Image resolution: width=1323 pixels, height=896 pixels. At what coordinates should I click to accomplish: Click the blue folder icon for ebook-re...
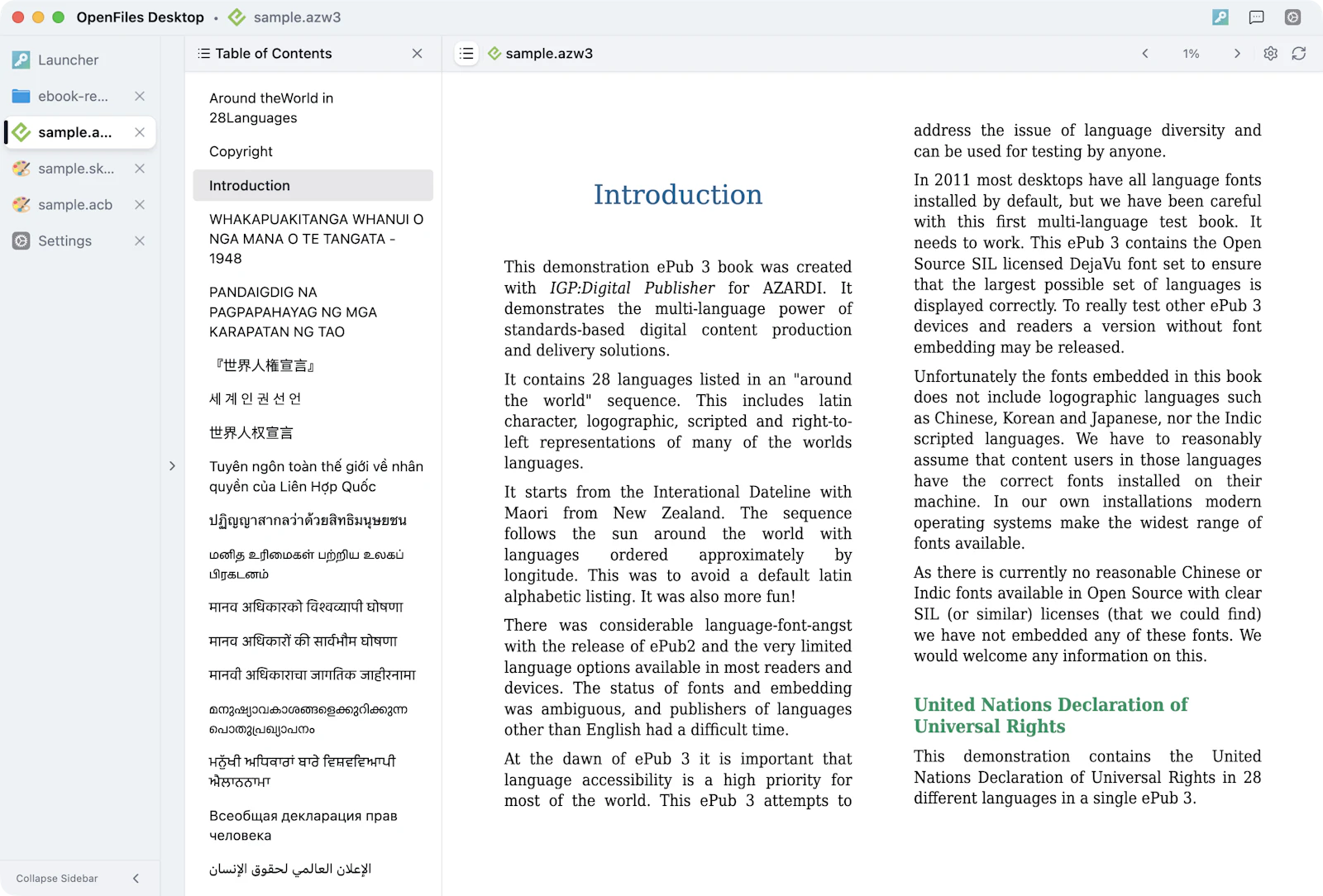21,97
